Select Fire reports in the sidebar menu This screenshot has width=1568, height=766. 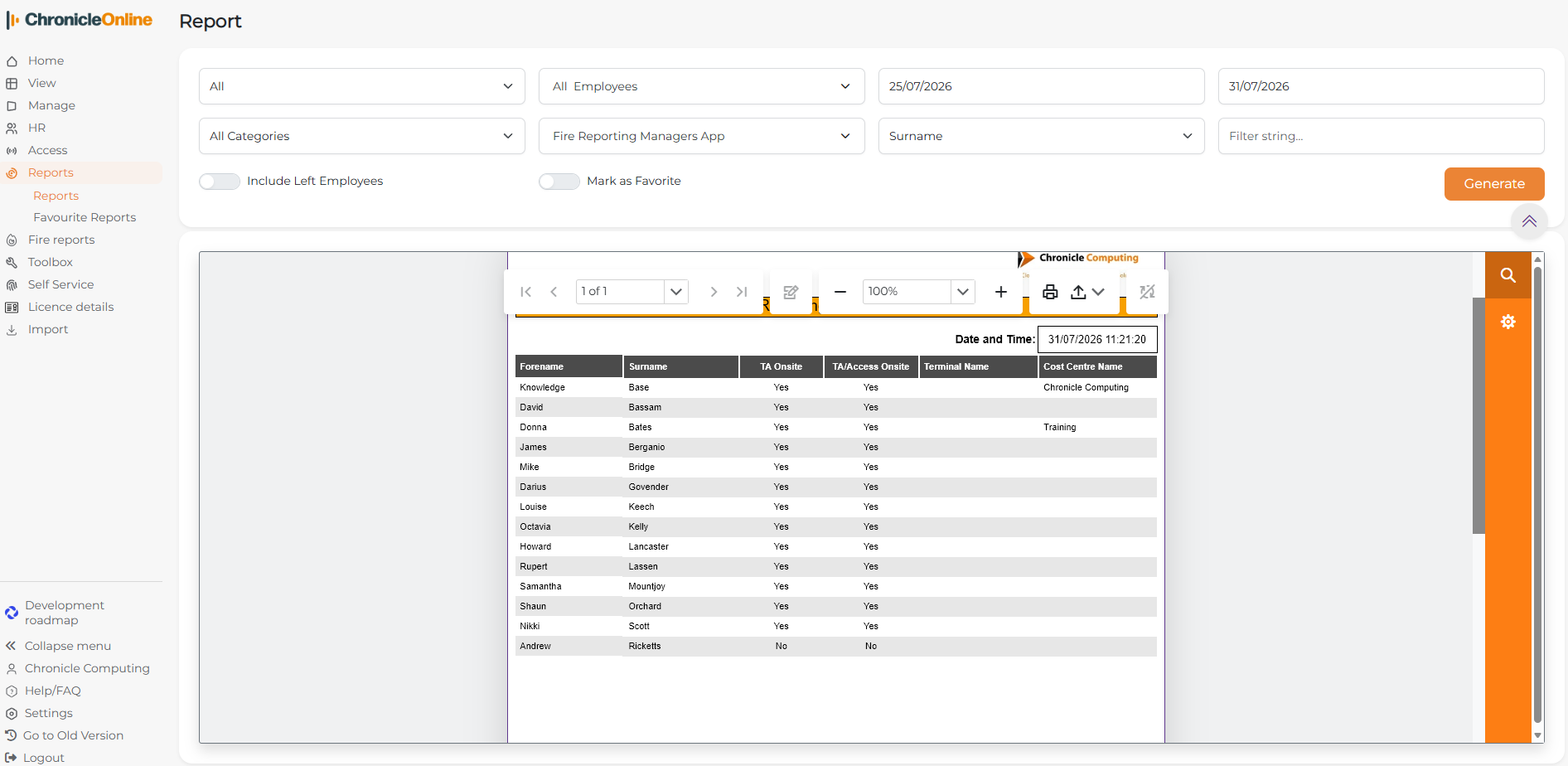61,240
